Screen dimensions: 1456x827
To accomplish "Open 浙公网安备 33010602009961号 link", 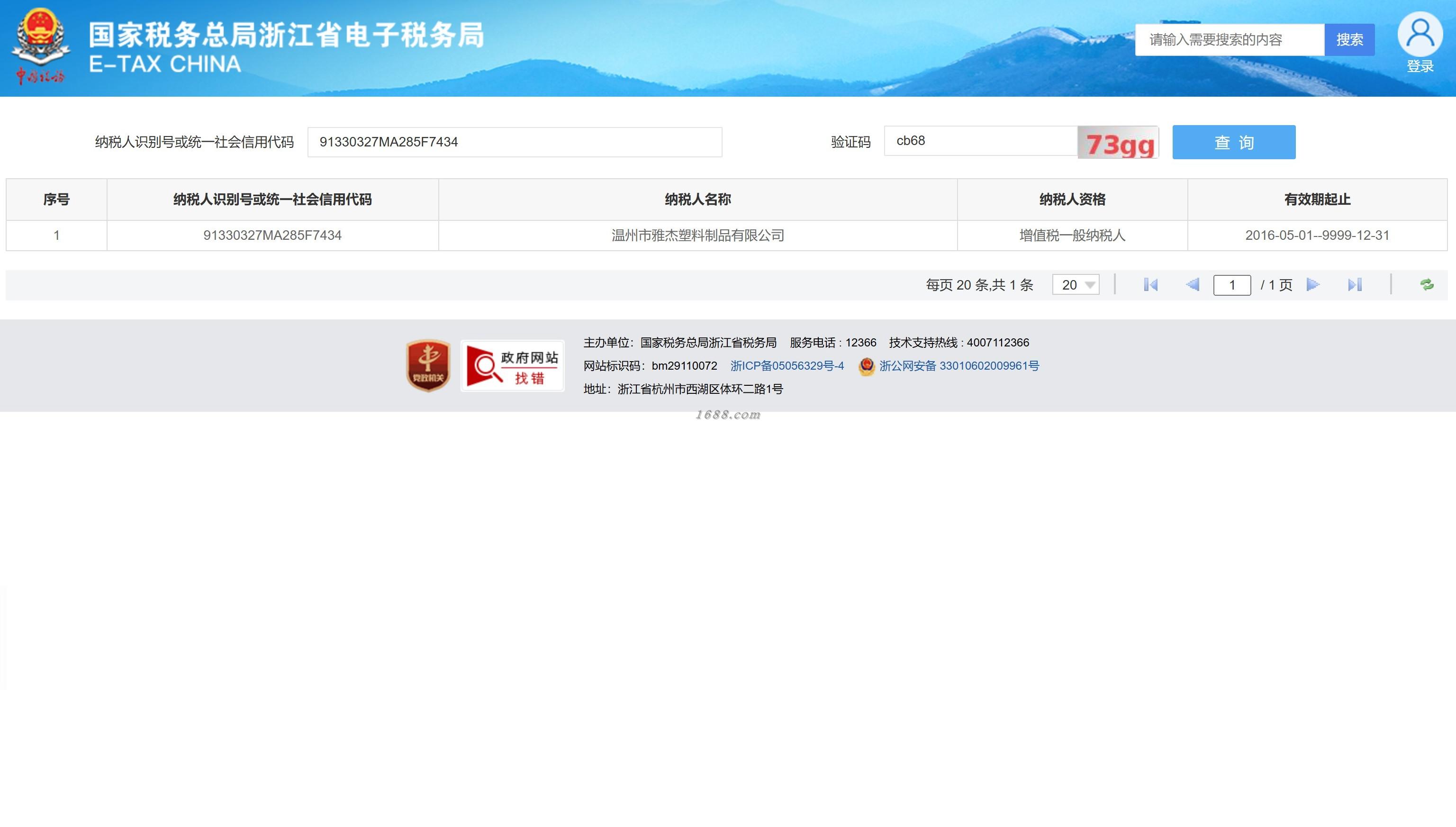I will coord(959,366).
